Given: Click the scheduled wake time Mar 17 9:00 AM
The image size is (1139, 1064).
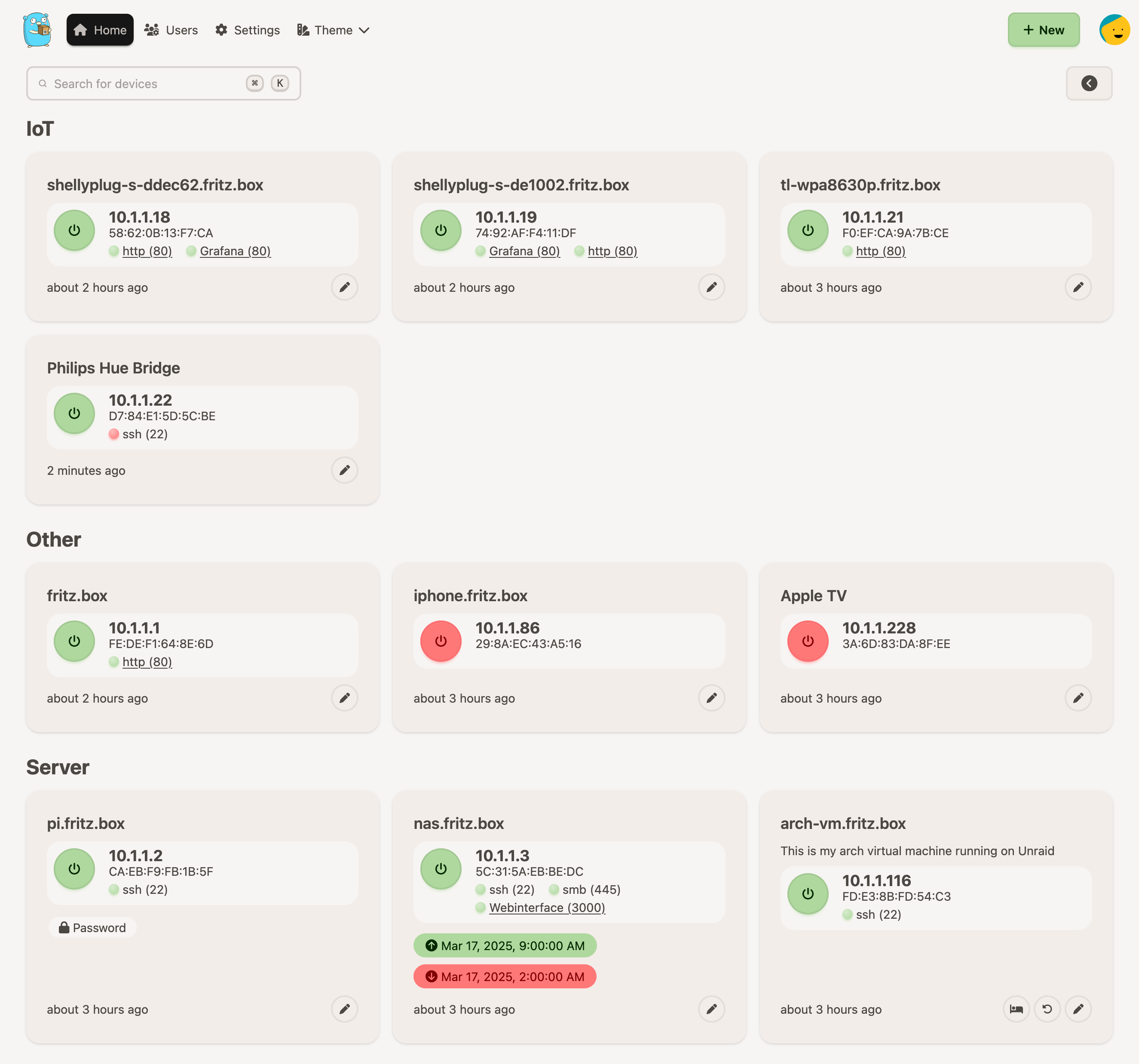Looking at the screenshot, I should [505, 945].
